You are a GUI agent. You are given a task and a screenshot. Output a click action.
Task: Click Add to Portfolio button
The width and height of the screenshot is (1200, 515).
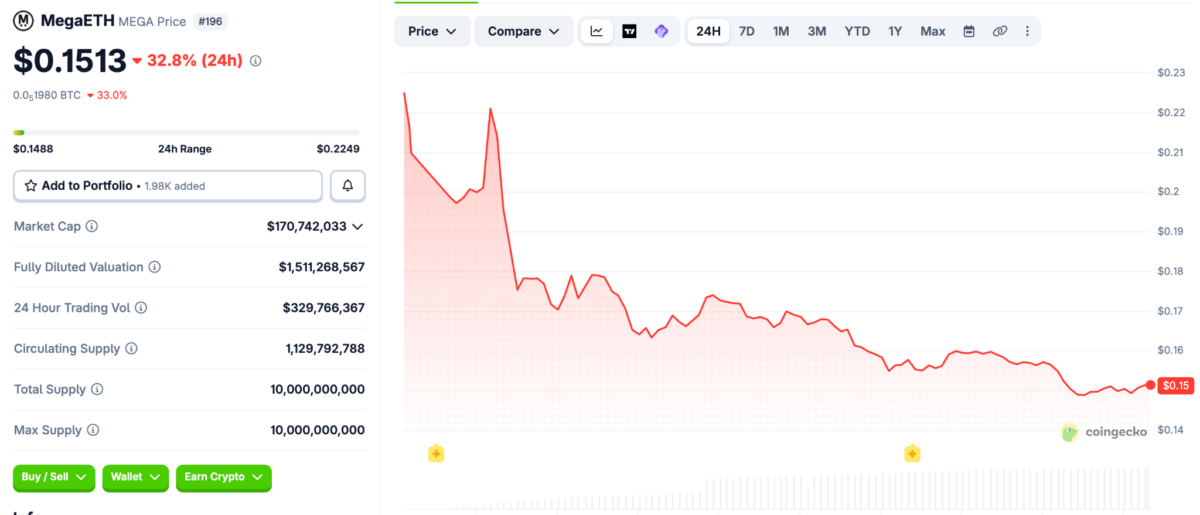[168, 186]
